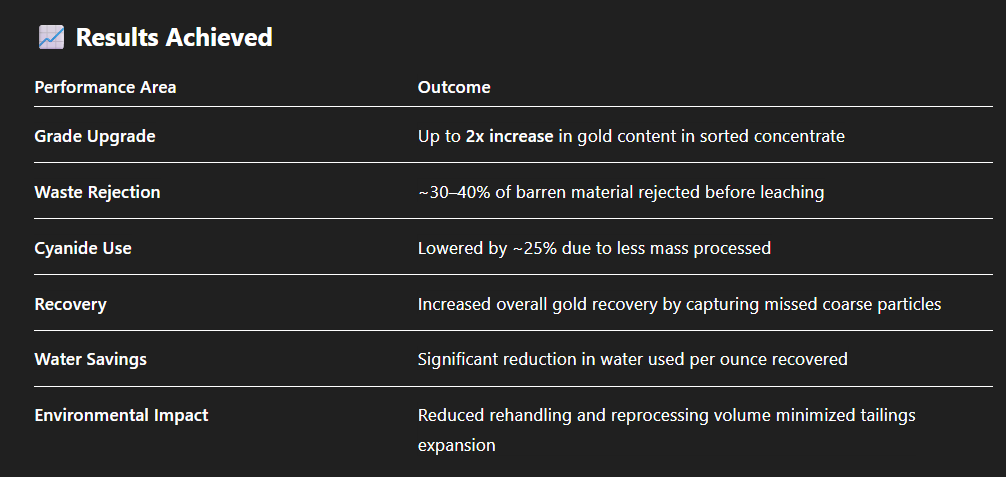
Task: Click the Waste Rejection row label
Action: point(97,192)
